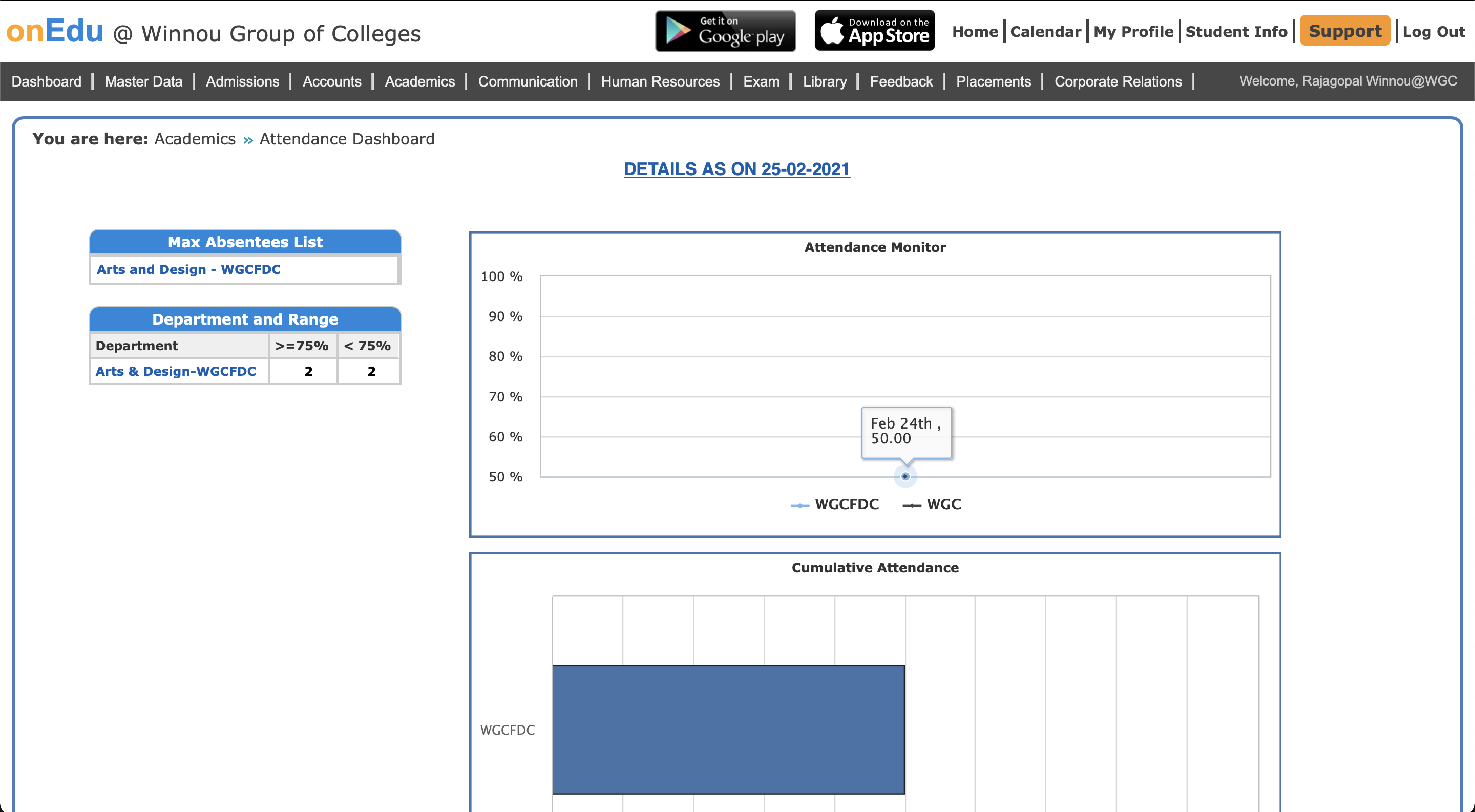Open the Admissions menu
This screenshot has width=1475, height=812.
[x=242, y=81]
